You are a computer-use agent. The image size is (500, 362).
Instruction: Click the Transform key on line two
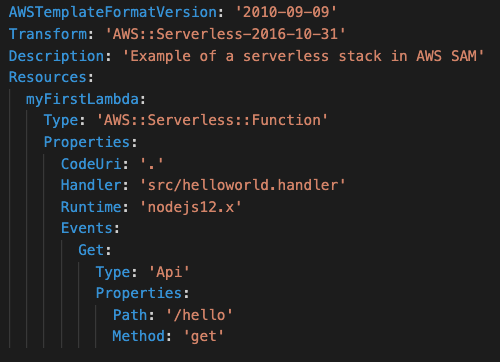48,34
